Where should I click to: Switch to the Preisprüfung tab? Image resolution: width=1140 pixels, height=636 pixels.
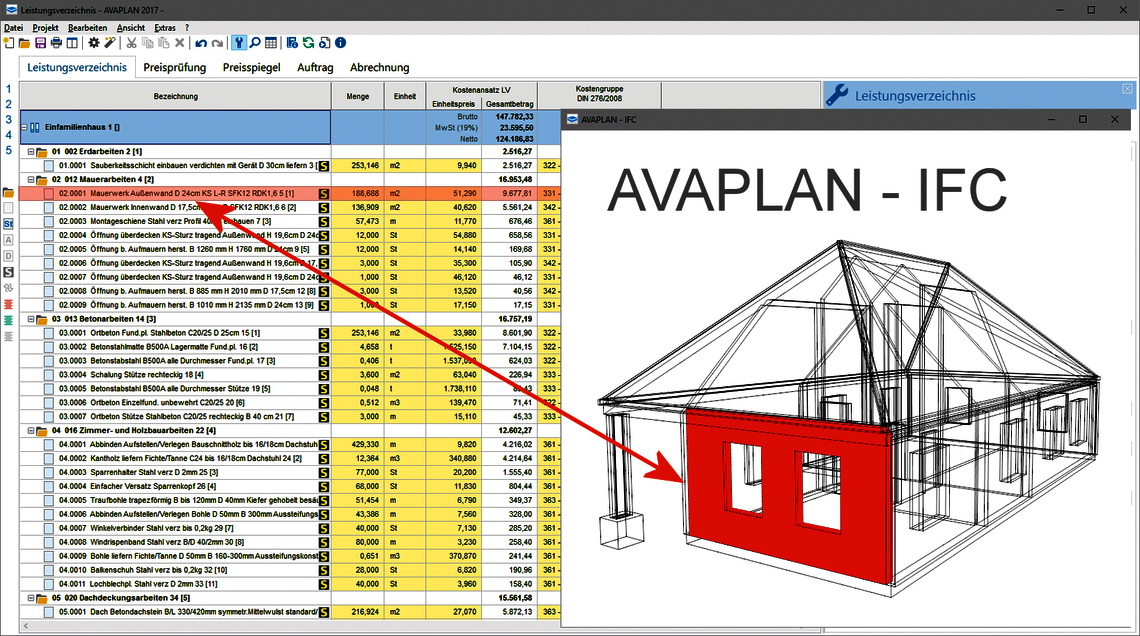pyautogui.click(x=174, y=68)
